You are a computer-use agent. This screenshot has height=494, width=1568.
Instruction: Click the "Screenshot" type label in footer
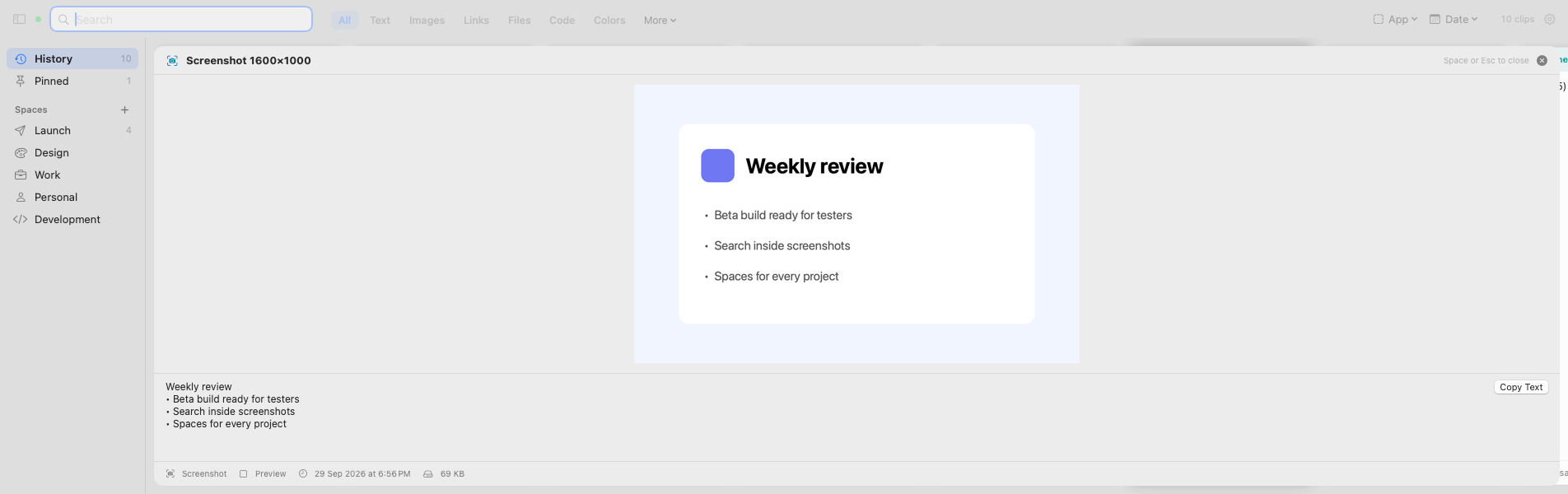tap(204, 473)
